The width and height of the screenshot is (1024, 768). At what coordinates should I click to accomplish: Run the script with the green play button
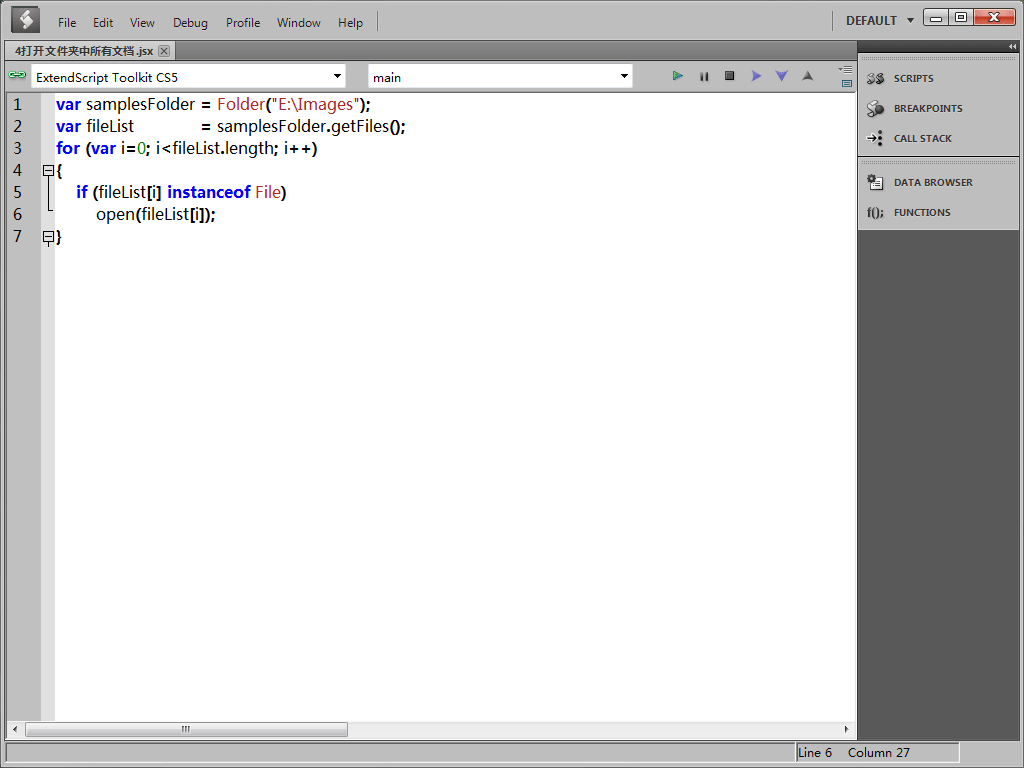click(677, 76)
